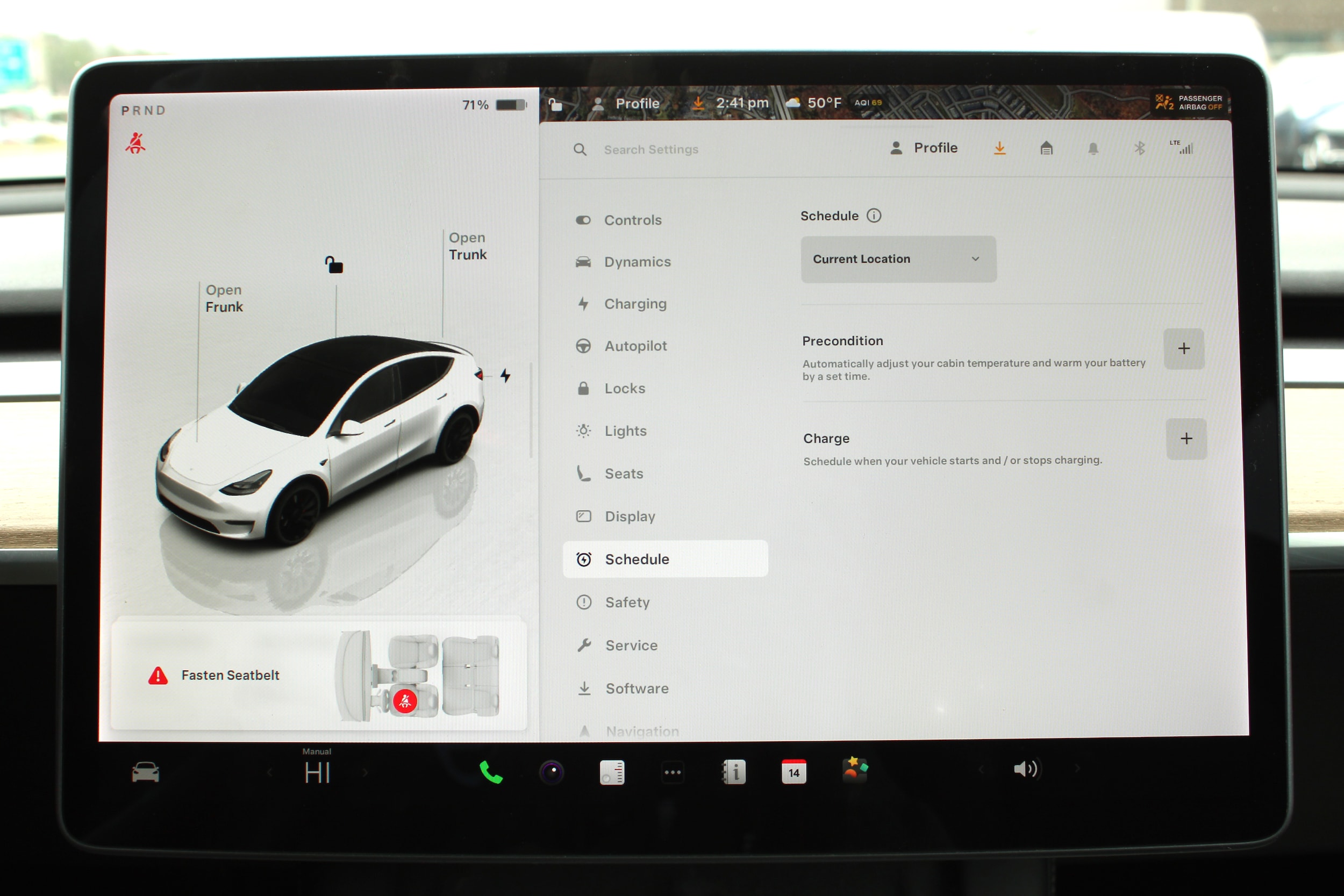Tap the charge port lightning icon

505,375
